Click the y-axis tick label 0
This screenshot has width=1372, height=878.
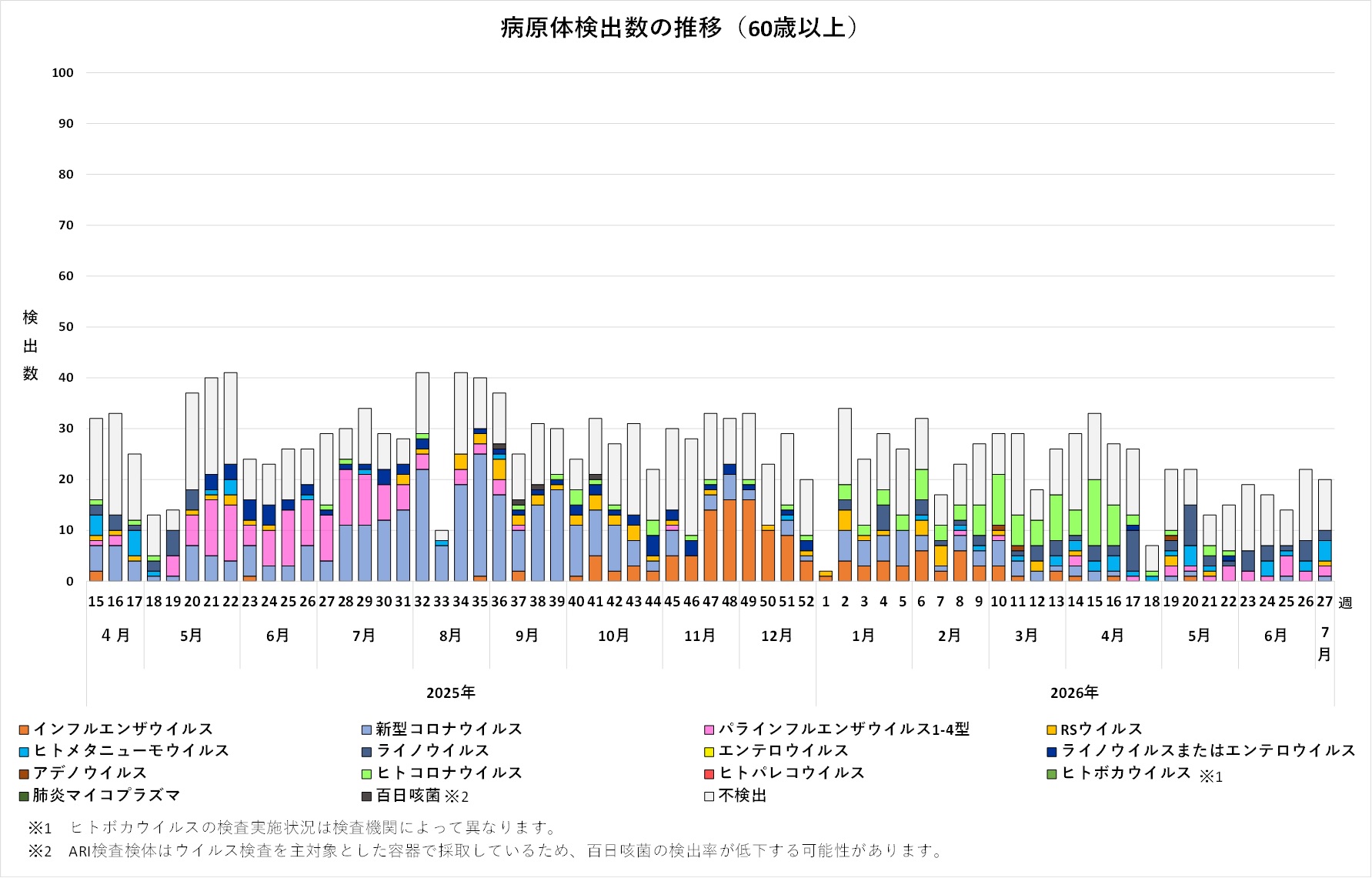pos(70,582)
